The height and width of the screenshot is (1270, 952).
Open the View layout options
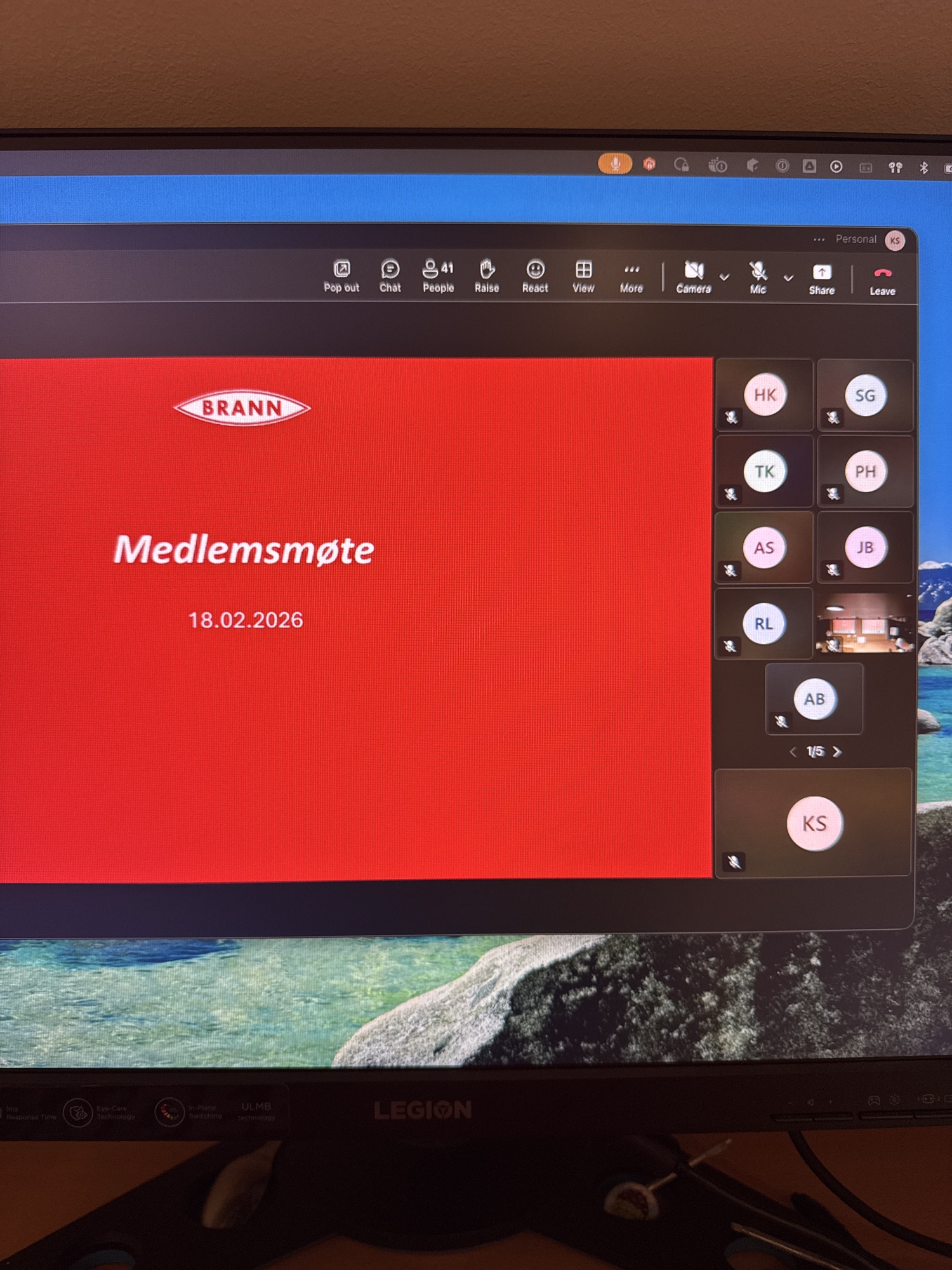pos(583,276)
